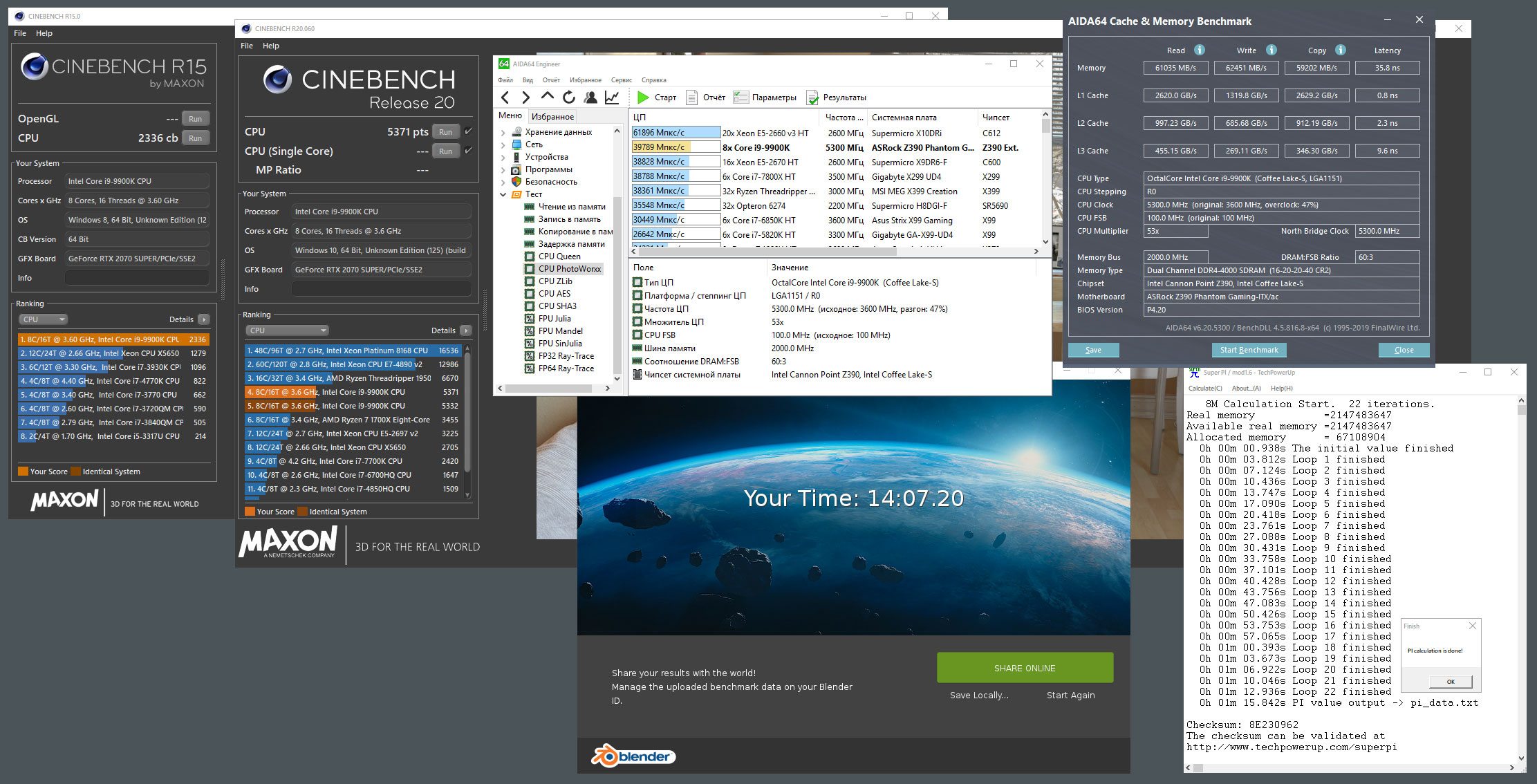Viewport: 1537px width, 784px height.
Task: Toggle the checkmark beside CPU (Single Core) Run
Action: pyautogui.click(x=469, y=151)
